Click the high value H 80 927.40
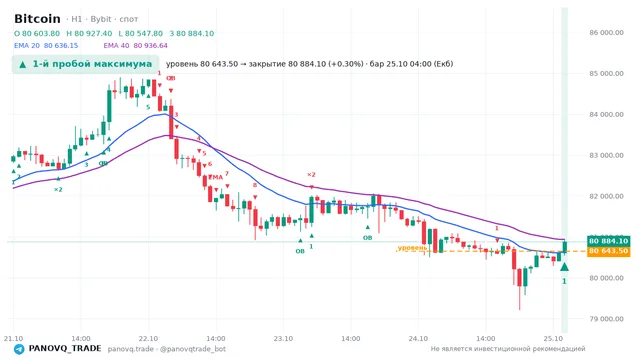640x360 pixels. [x=89, y=33]
